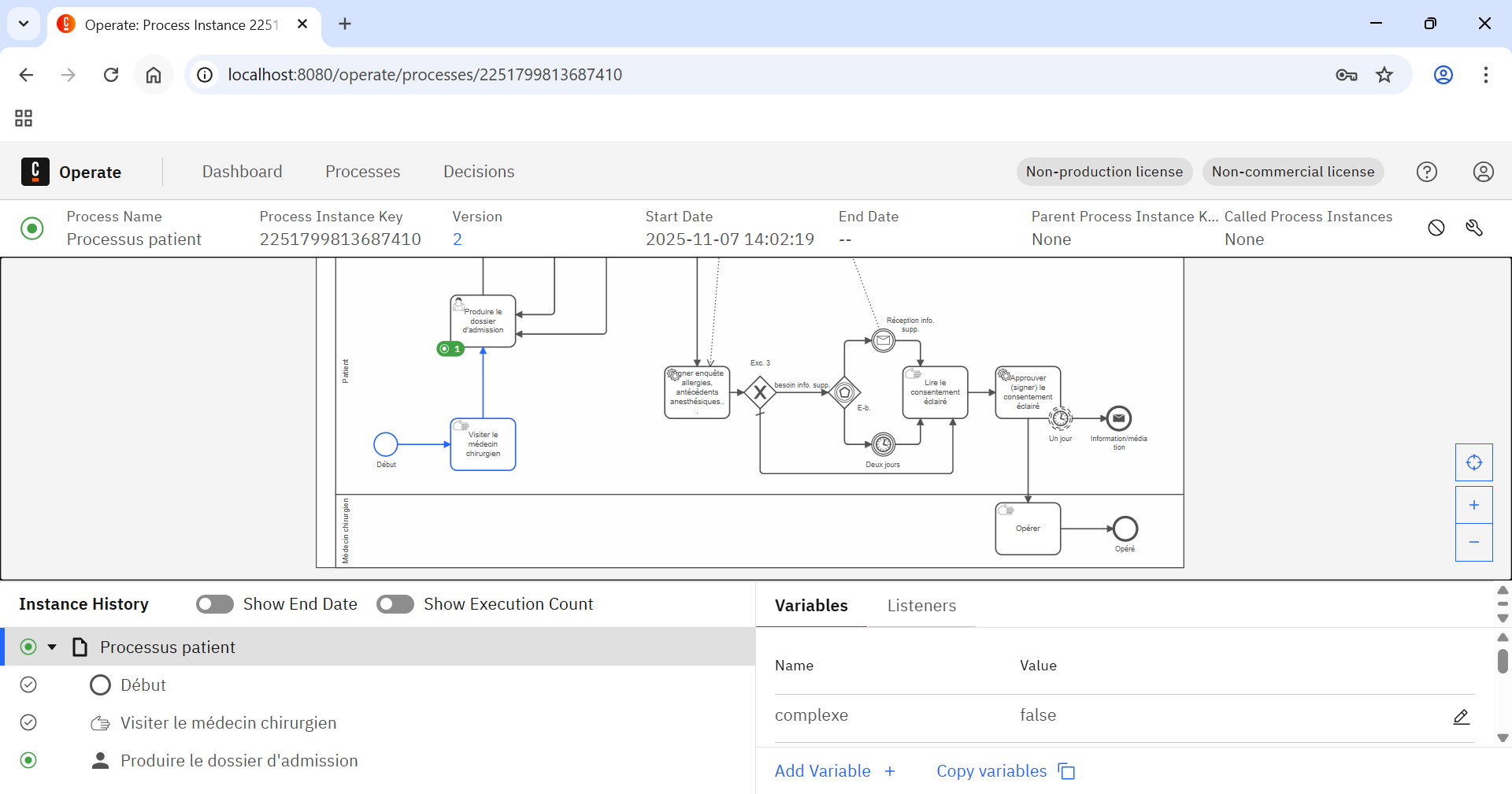Open the Chrome three-dot menu
This screenshot has width=1512, height=794.
pos(1486,75)
